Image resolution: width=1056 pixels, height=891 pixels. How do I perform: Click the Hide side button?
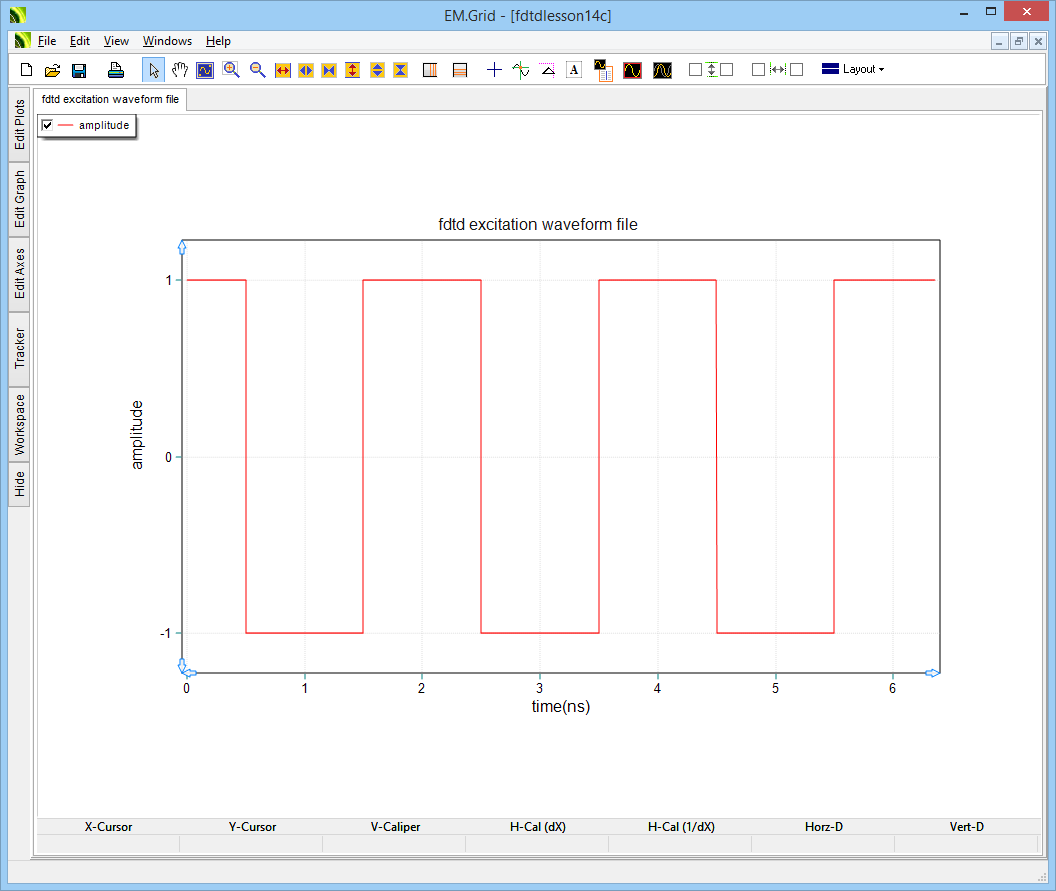click(x=19, y=485)
